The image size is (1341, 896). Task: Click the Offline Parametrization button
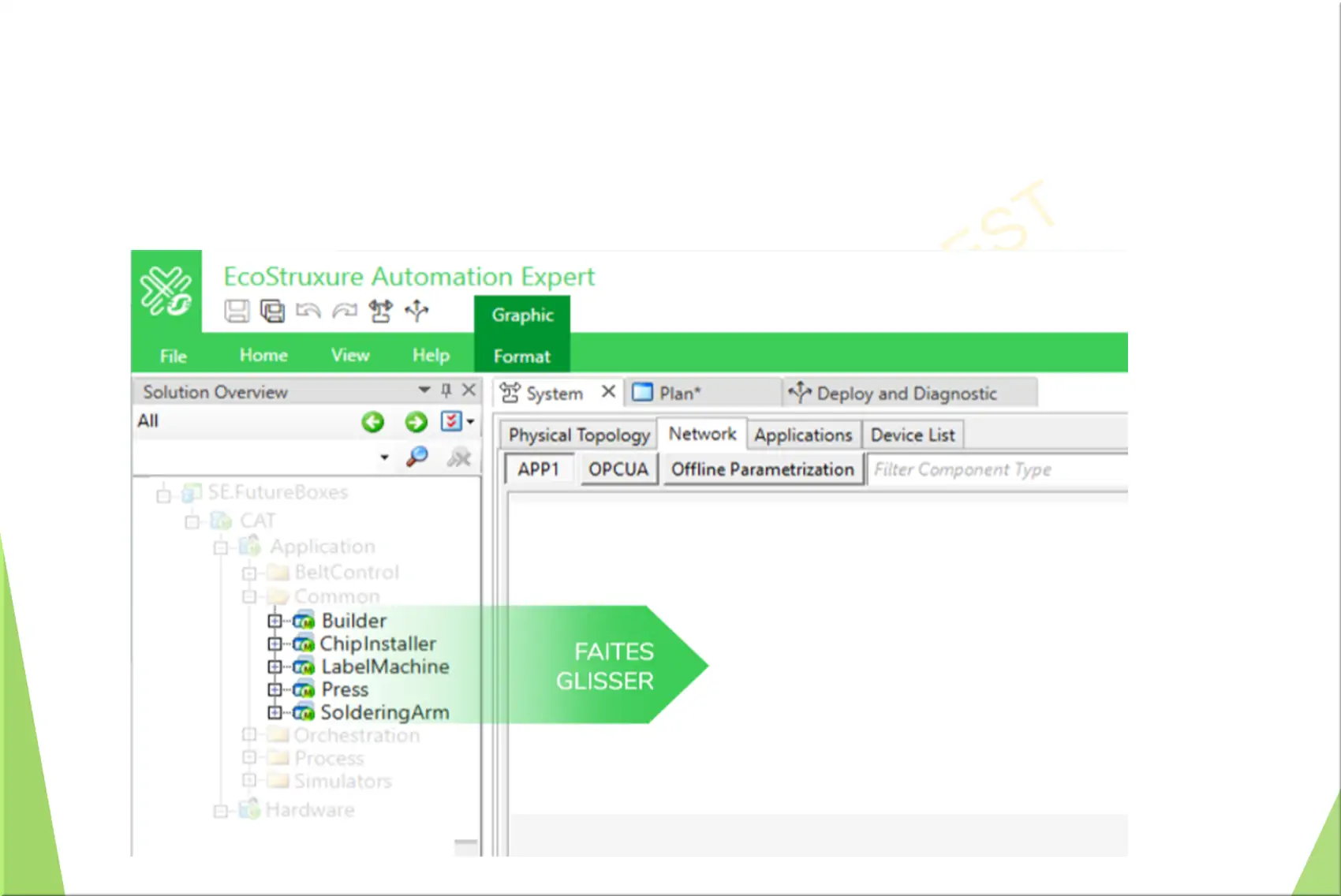(x=763, y=469)
